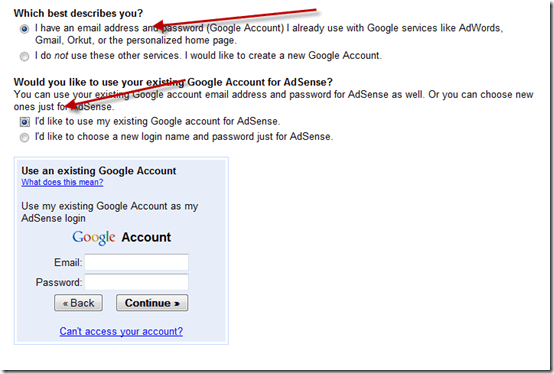Click label text 'I do not use these other services'
The height and width of the screenshot is (374, 554).
208,56
